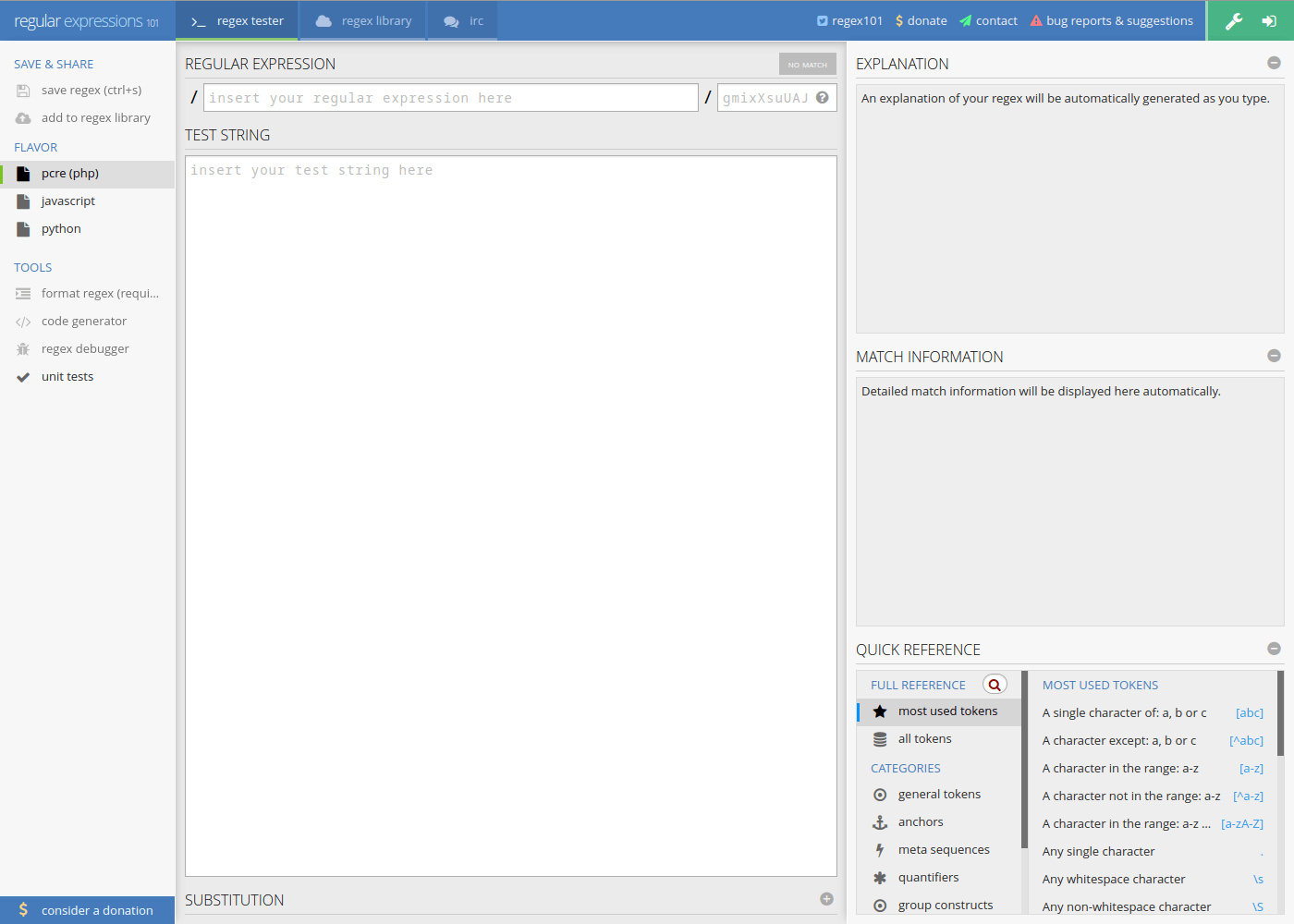Expand the Substitution section

click(825, 898)
